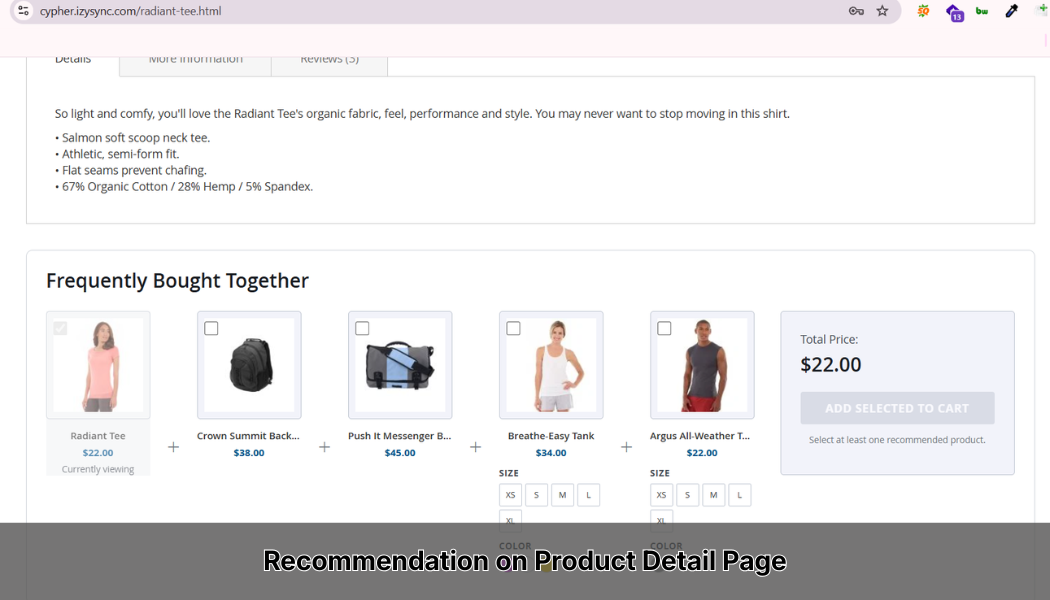
Task: Check the Argus All-Weather Tank checkbox
Action: tap(664, 328)
